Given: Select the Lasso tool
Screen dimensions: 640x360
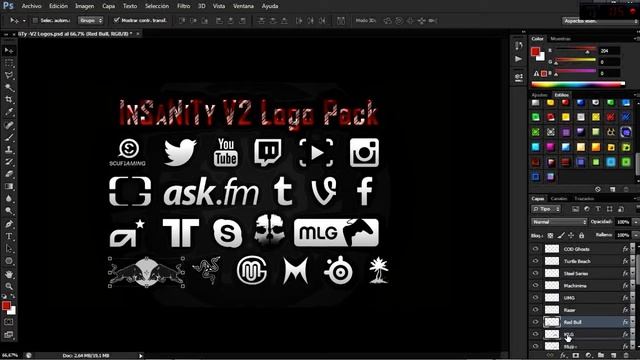Looking at the screenshot, I should point(9,75).
